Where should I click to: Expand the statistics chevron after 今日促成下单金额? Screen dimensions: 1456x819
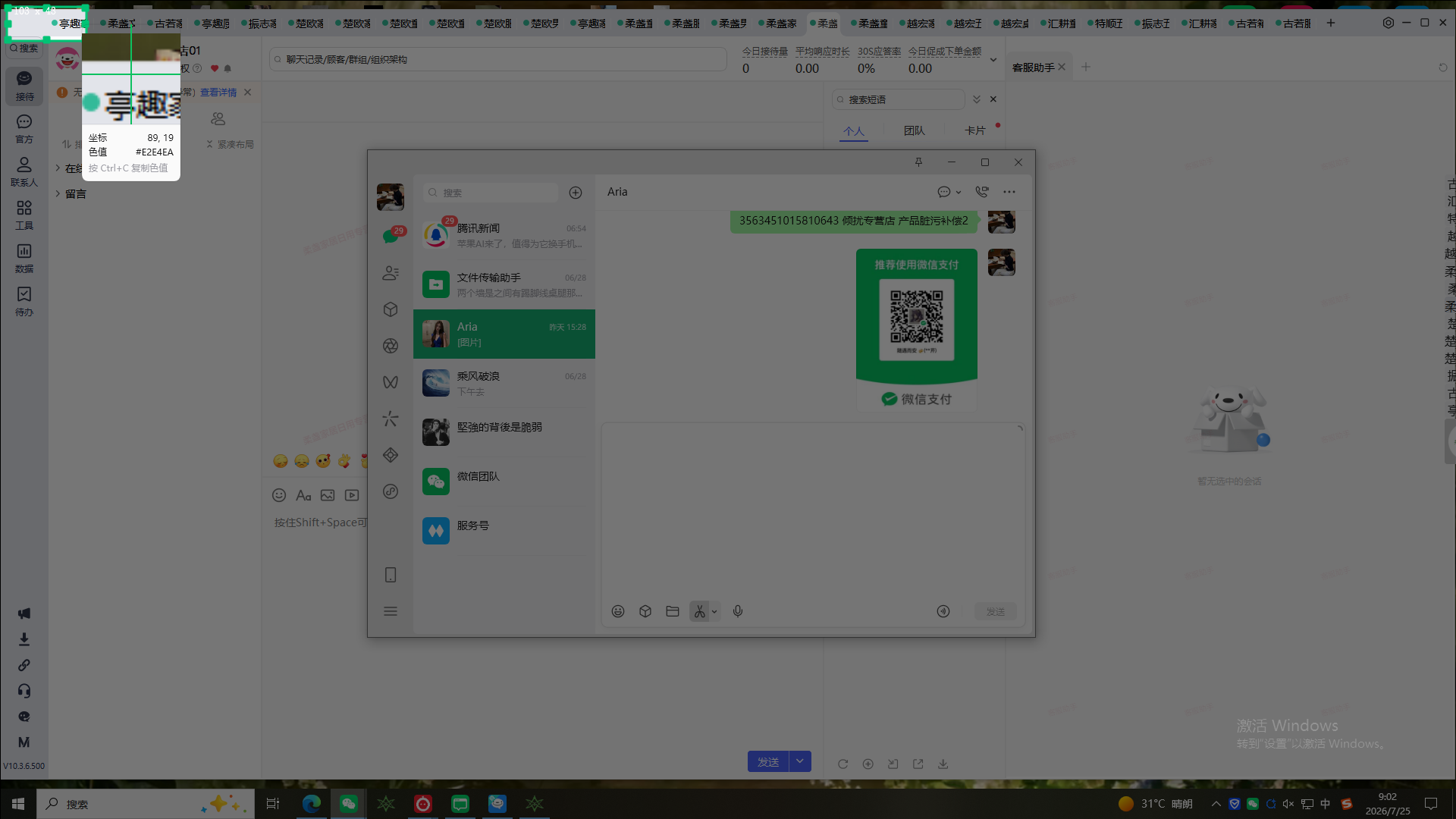tap(993, 60)
